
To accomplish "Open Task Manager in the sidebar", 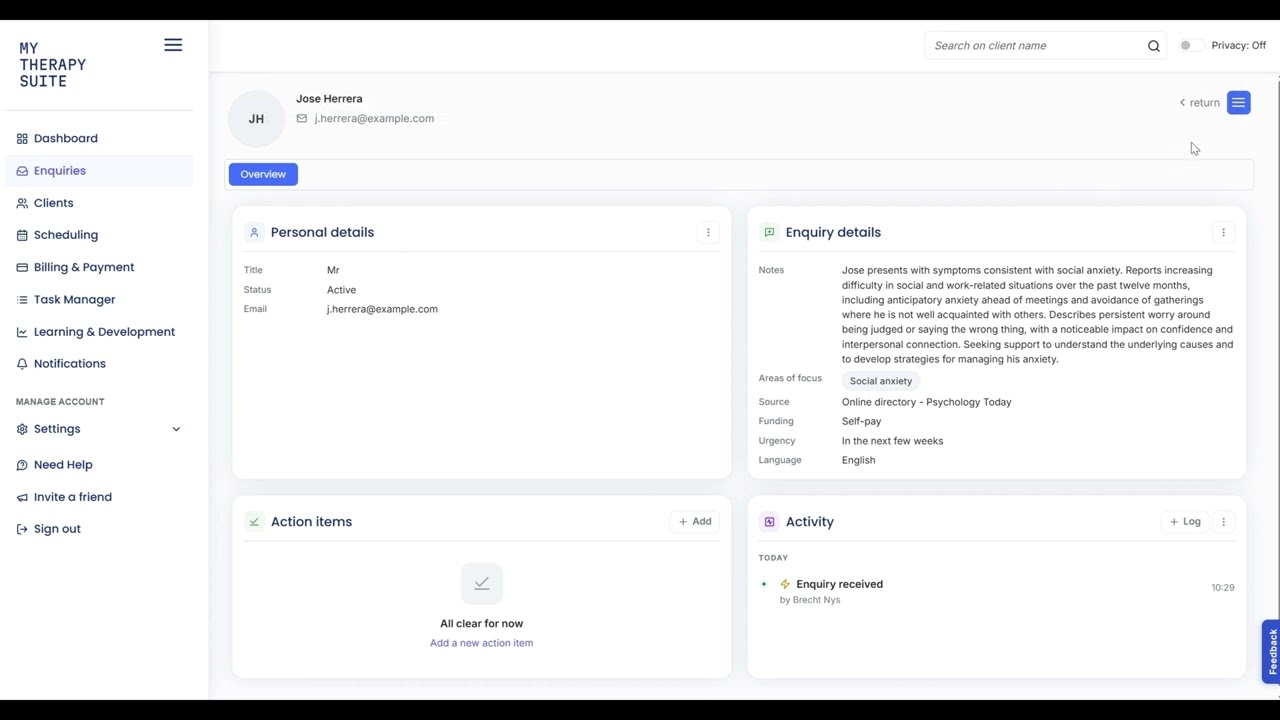I will [x=75, y=299].
